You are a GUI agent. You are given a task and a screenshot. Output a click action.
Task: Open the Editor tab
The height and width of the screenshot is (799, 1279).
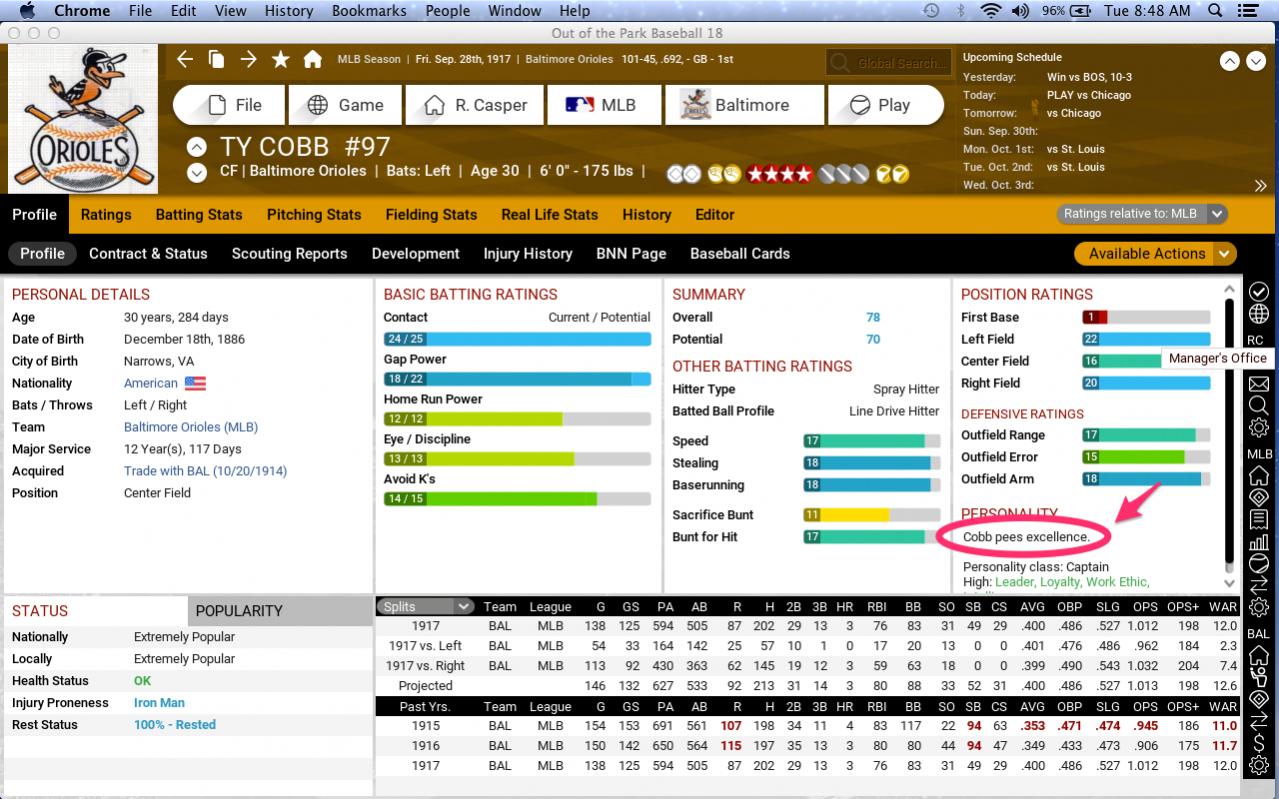[715, 214]
